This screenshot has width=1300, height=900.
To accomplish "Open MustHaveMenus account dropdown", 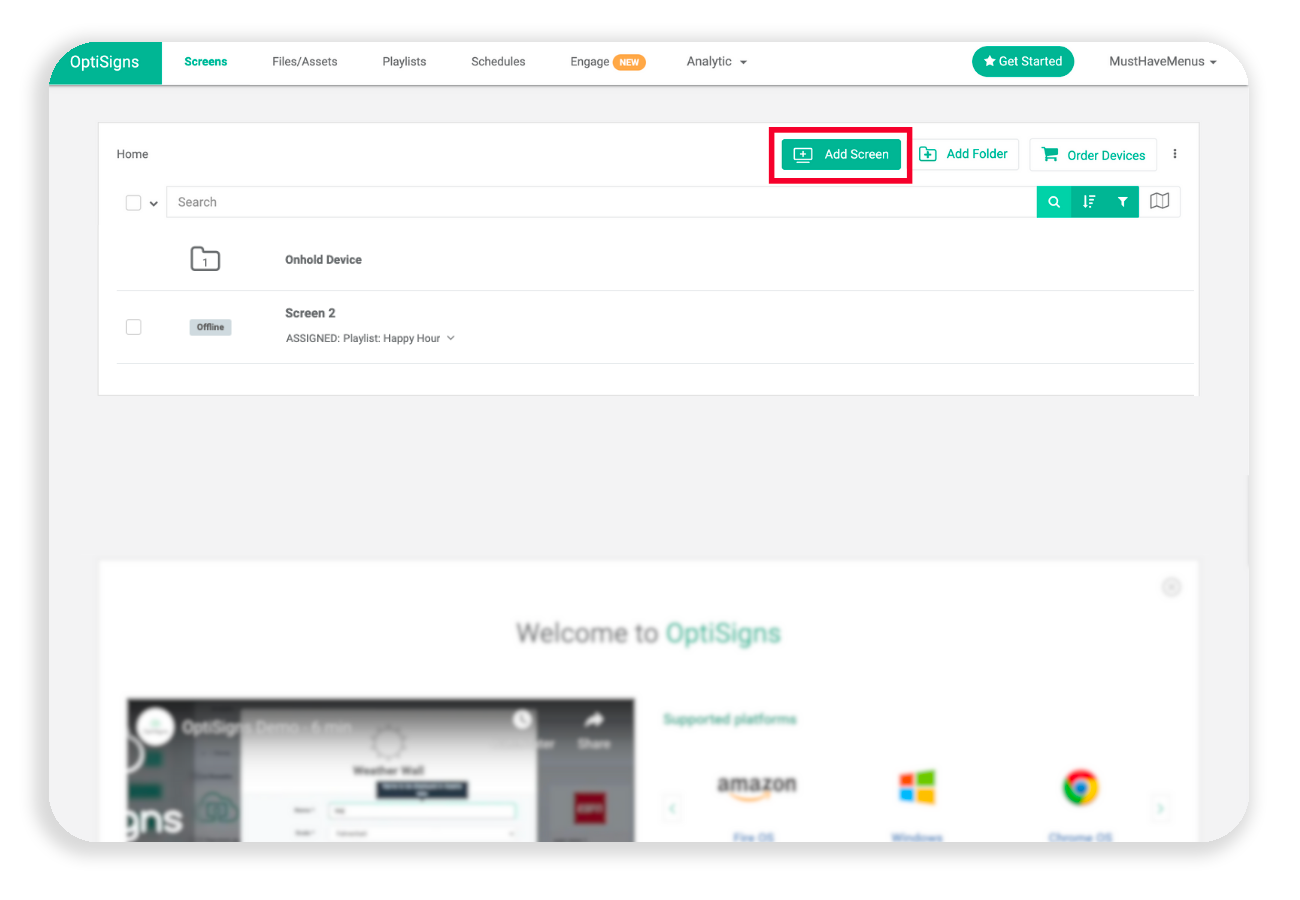I will (x=1163, y=62).
